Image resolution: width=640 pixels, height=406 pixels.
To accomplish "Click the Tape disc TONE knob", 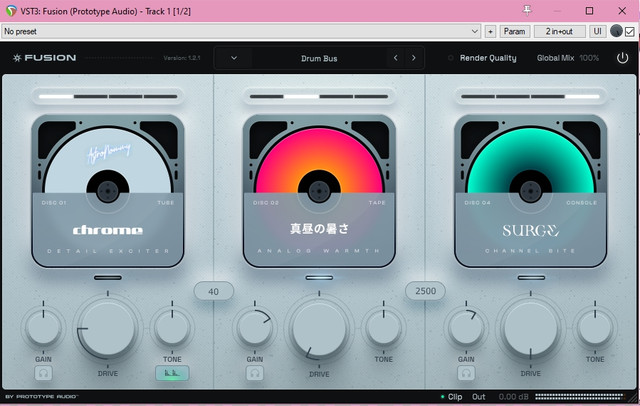I will pyautogui.click(x=384, y=328).
